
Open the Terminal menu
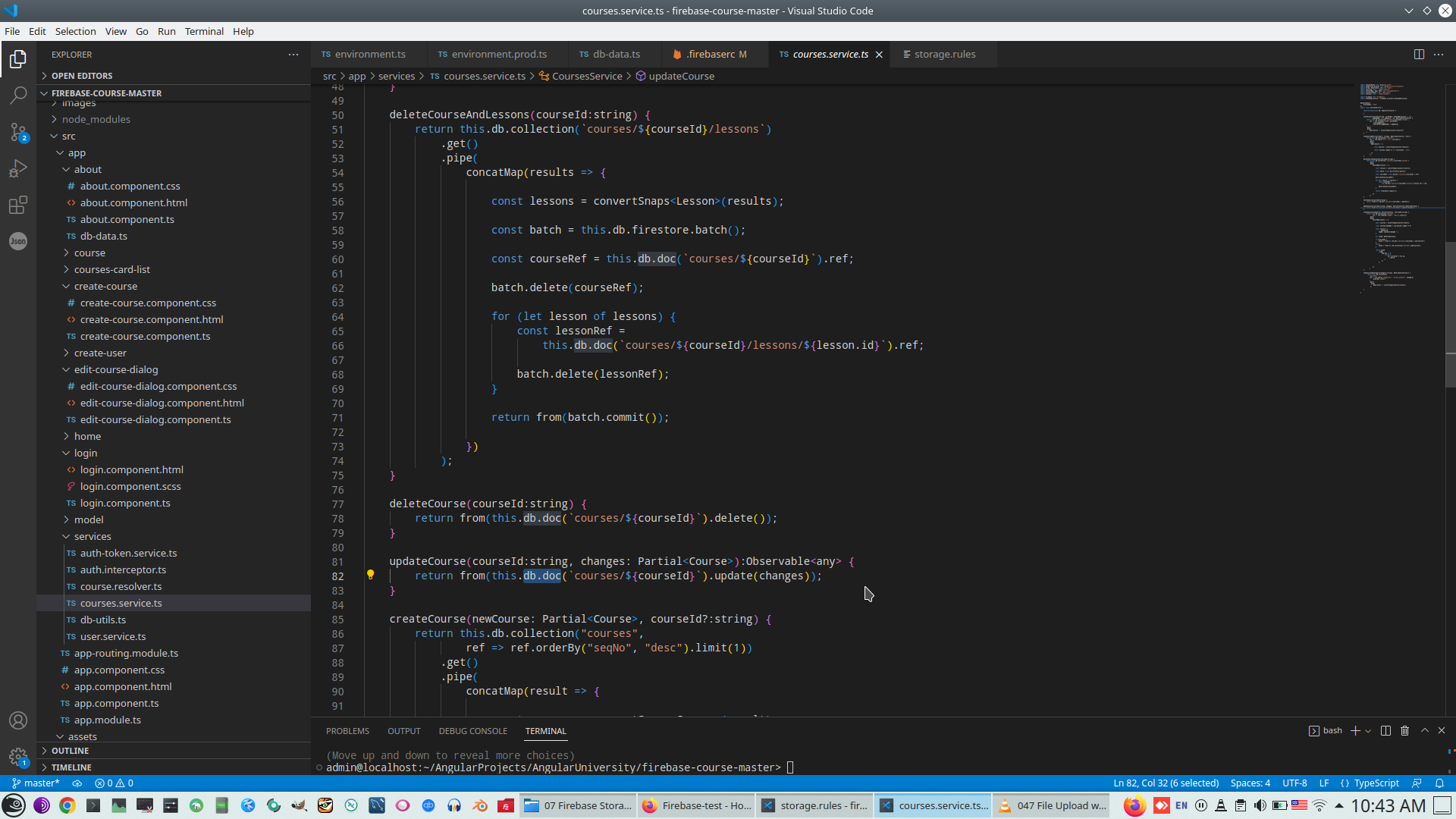tap(204, 31)
